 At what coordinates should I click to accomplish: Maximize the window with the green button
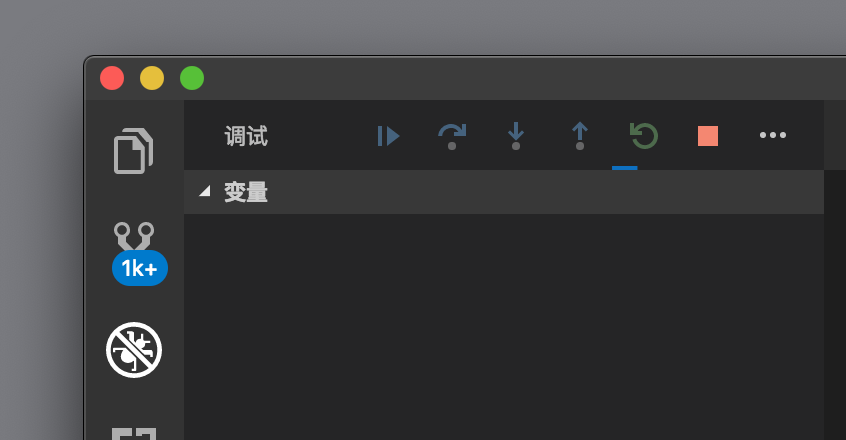point(192,78)
